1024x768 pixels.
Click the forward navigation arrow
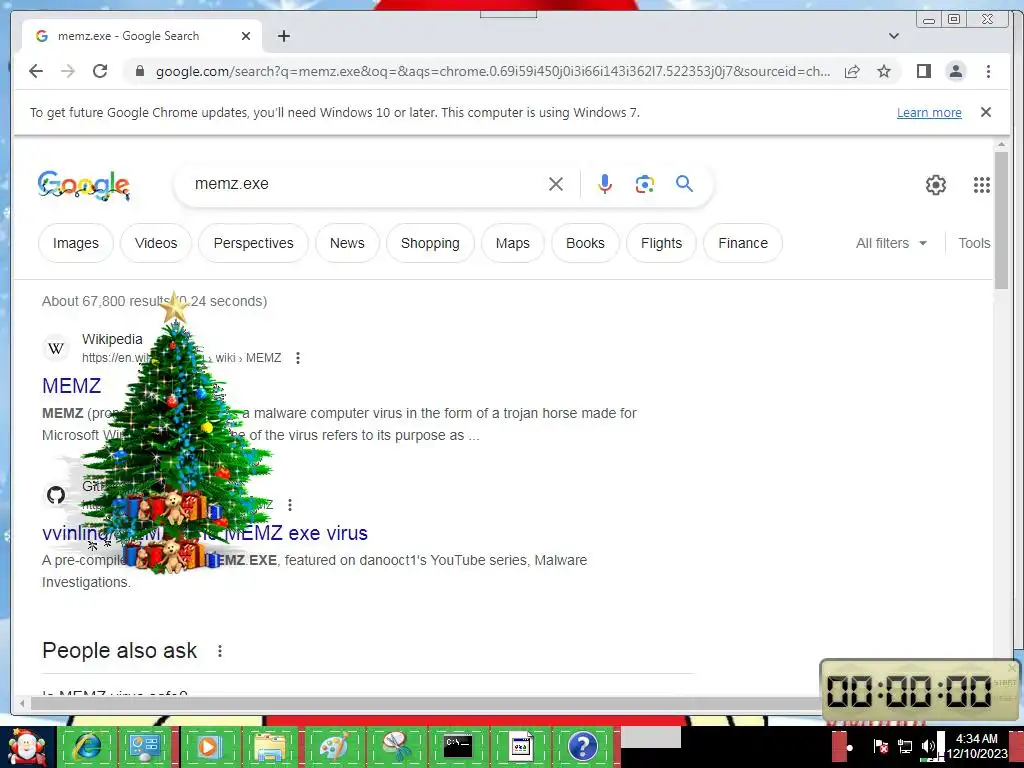tap(68, 71)
